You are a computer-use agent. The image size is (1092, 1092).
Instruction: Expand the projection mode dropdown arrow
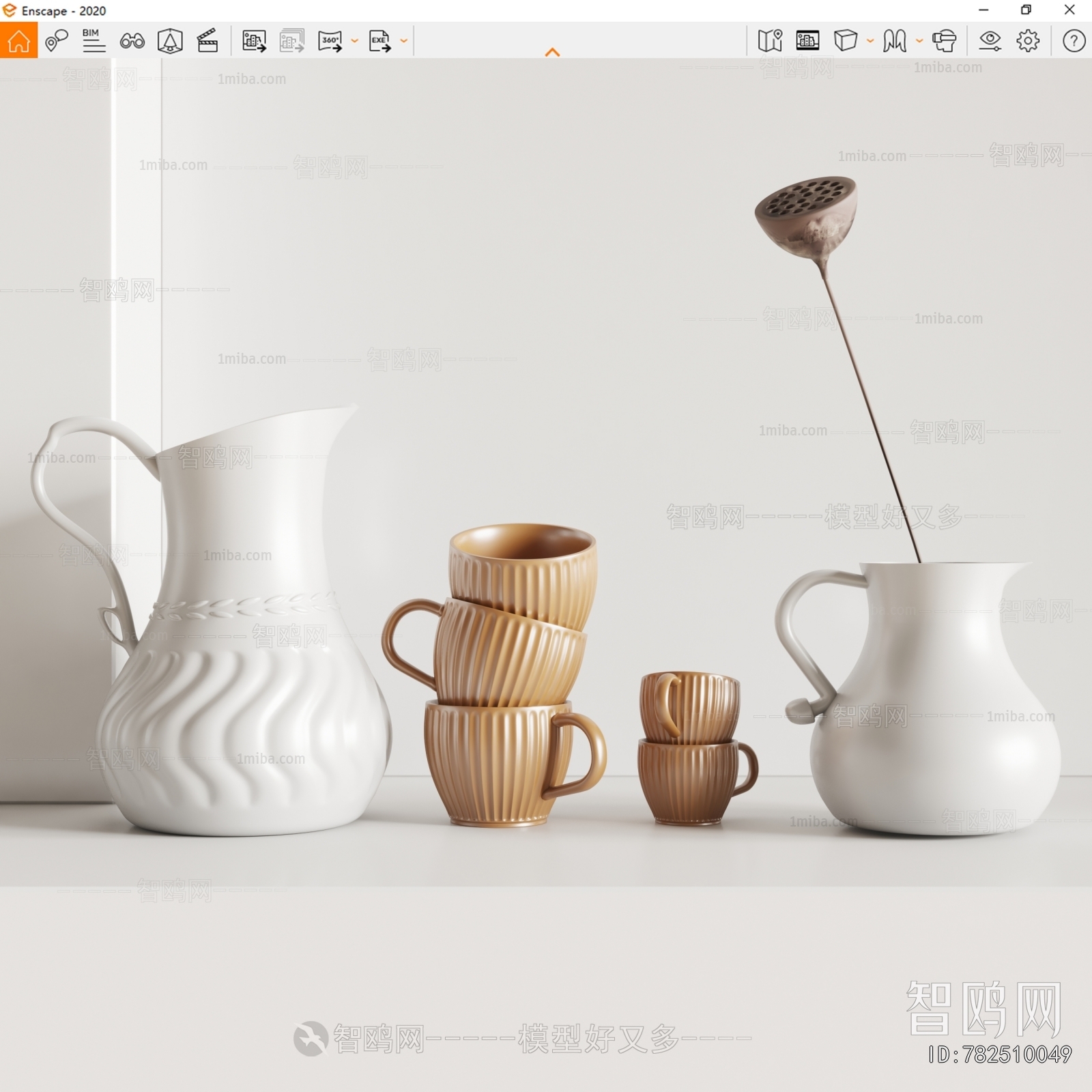pos(870,41)
